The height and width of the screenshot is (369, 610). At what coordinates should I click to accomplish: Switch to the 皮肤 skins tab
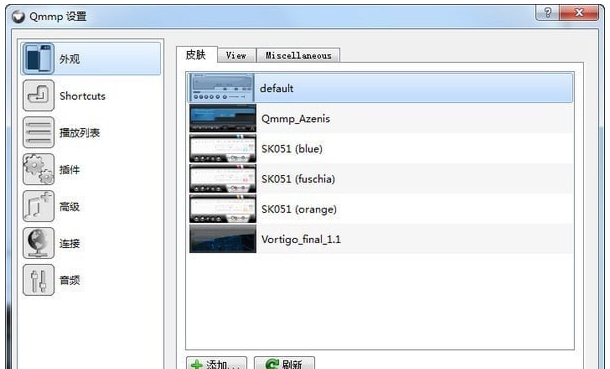(196, 54)
